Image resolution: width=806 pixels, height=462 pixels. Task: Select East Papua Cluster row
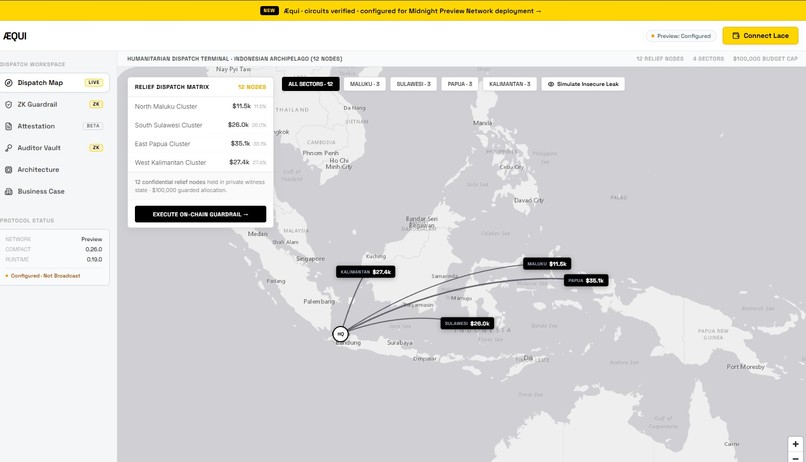pyautogui.click(x=200, y=144)
